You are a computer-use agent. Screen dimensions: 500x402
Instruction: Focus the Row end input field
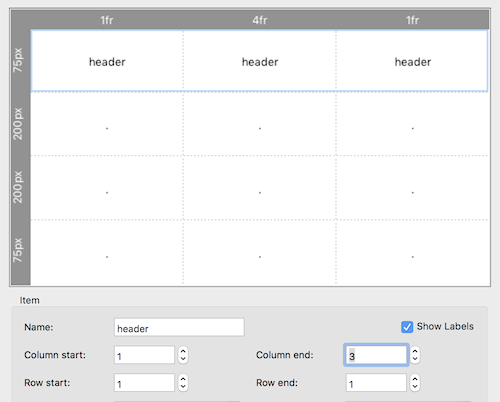pos(376,383)
